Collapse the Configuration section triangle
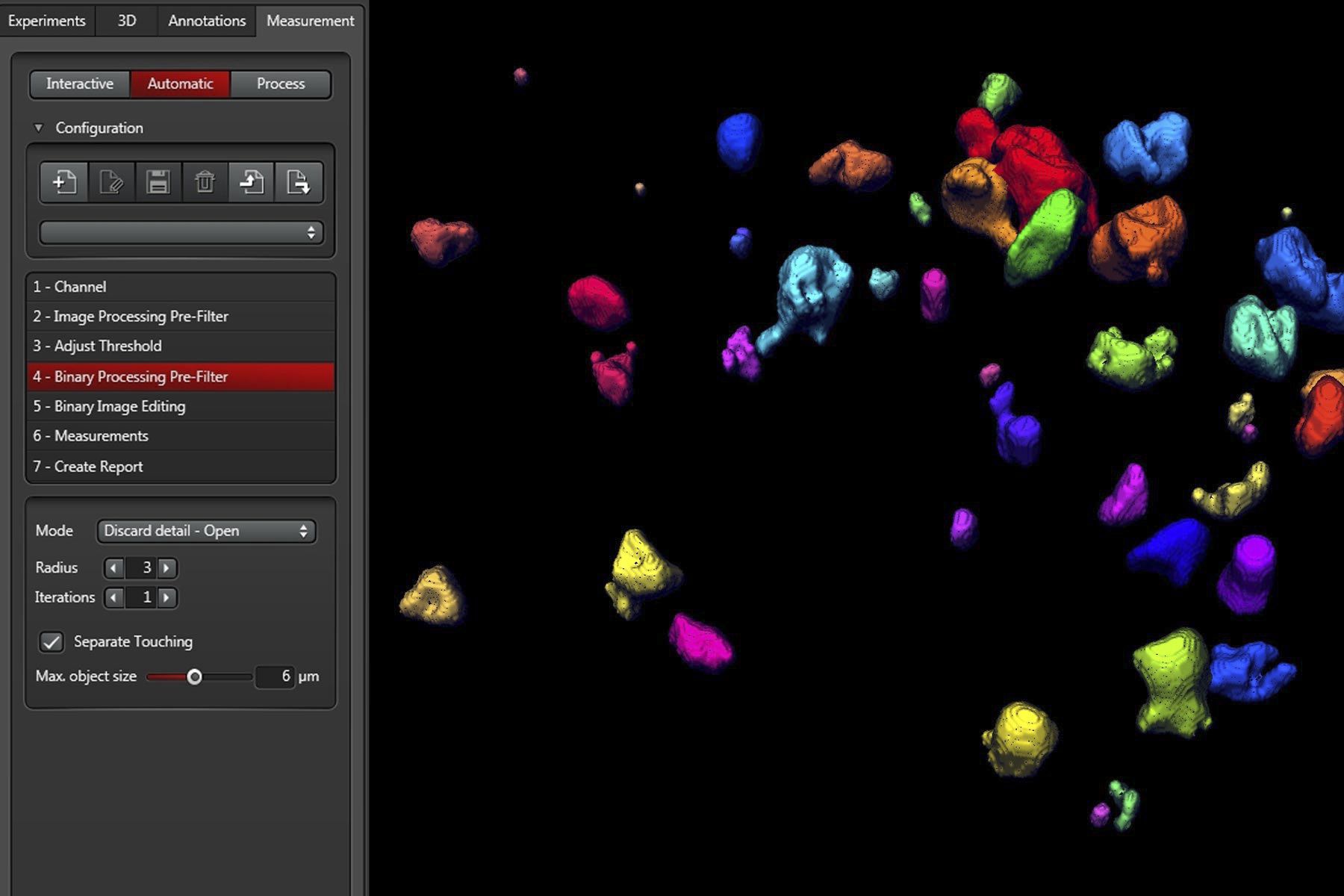This screenshot has height=896, width=1344. click(x=39, y=128)
